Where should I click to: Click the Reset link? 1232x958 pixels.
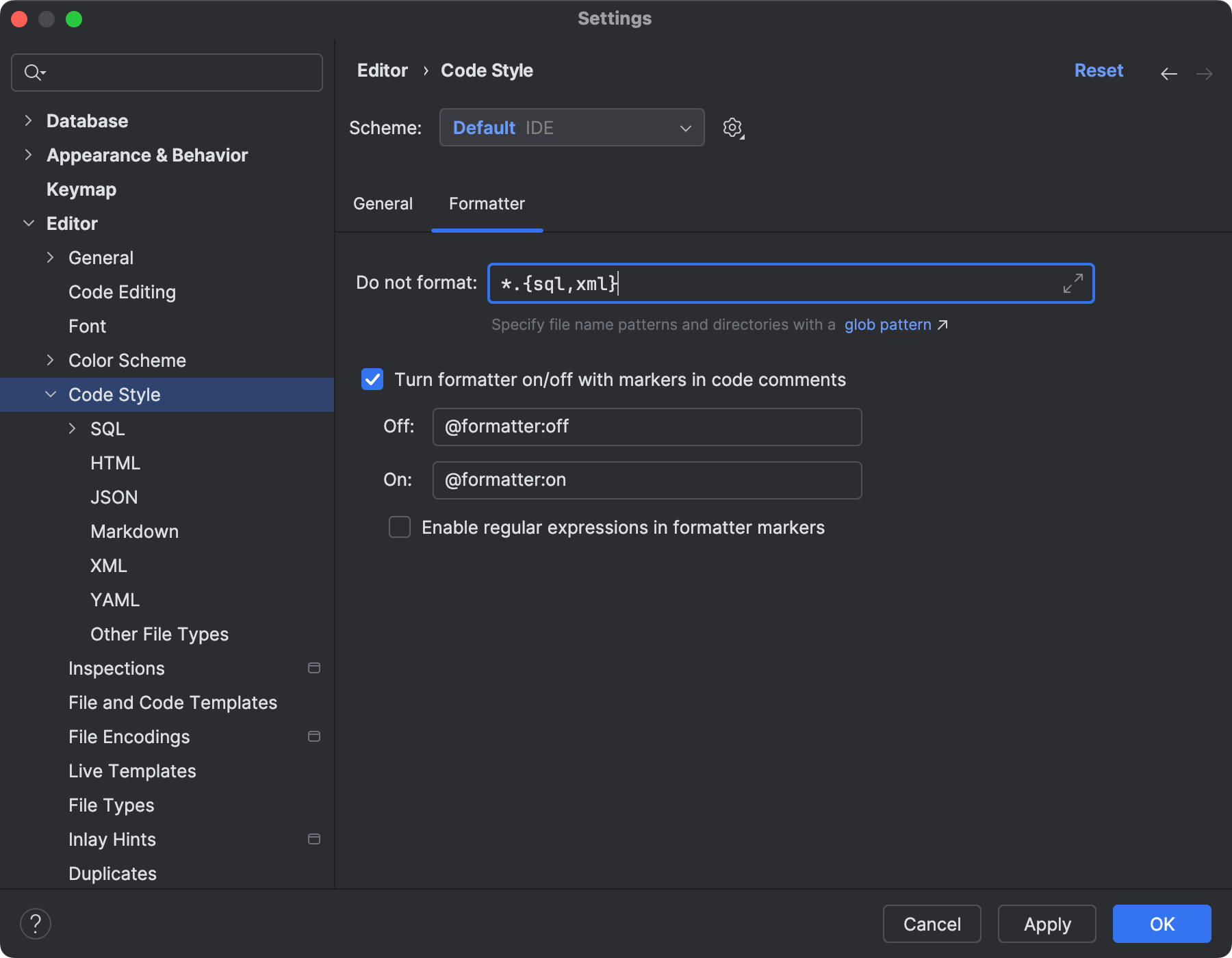pos(1098,70)
